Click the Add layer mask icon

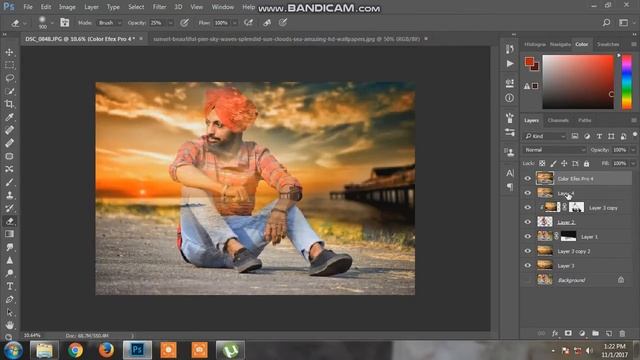coord(568,333)
